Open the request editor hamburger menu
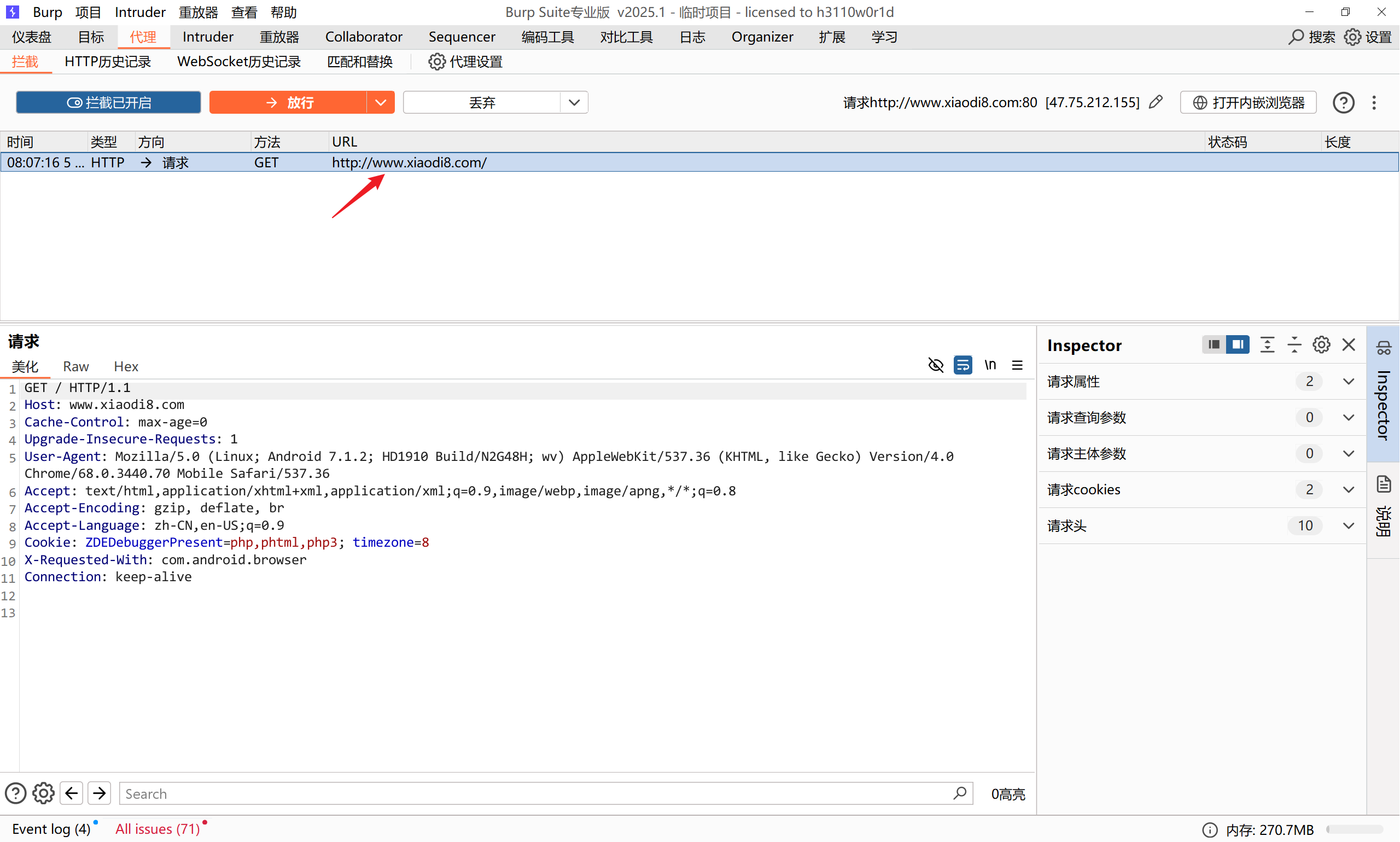This screenshot has width=1400, height=842. tap(1017, 365)
